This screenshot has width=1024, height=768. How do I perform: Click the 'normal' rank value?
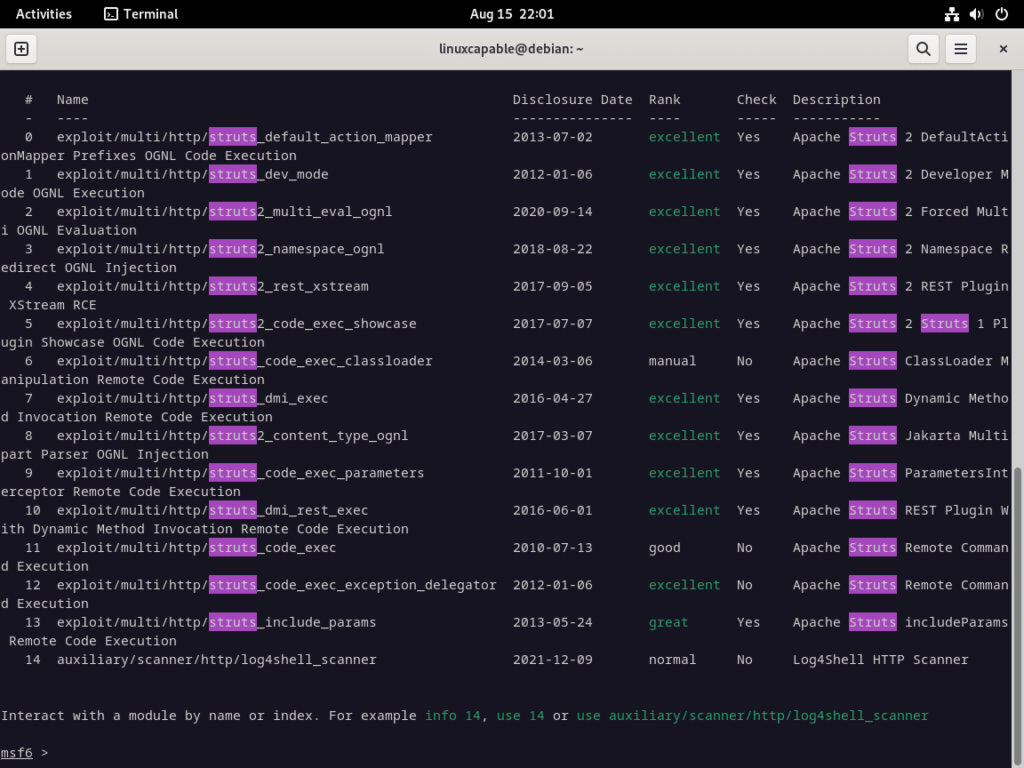(x=672, y=660)
